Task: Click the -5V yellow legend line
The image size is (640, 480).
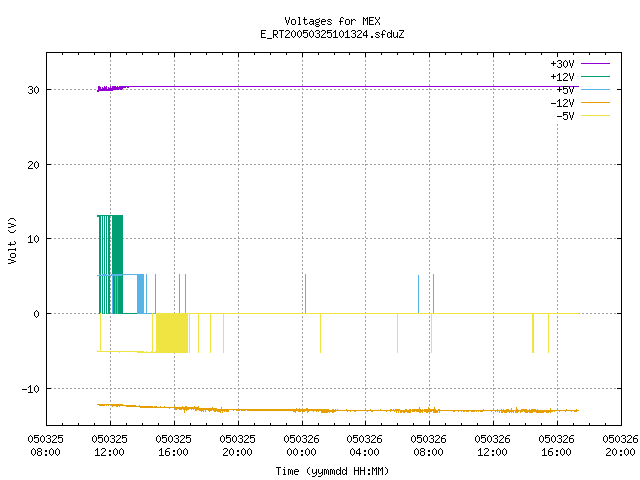Action: click(595, 116)
